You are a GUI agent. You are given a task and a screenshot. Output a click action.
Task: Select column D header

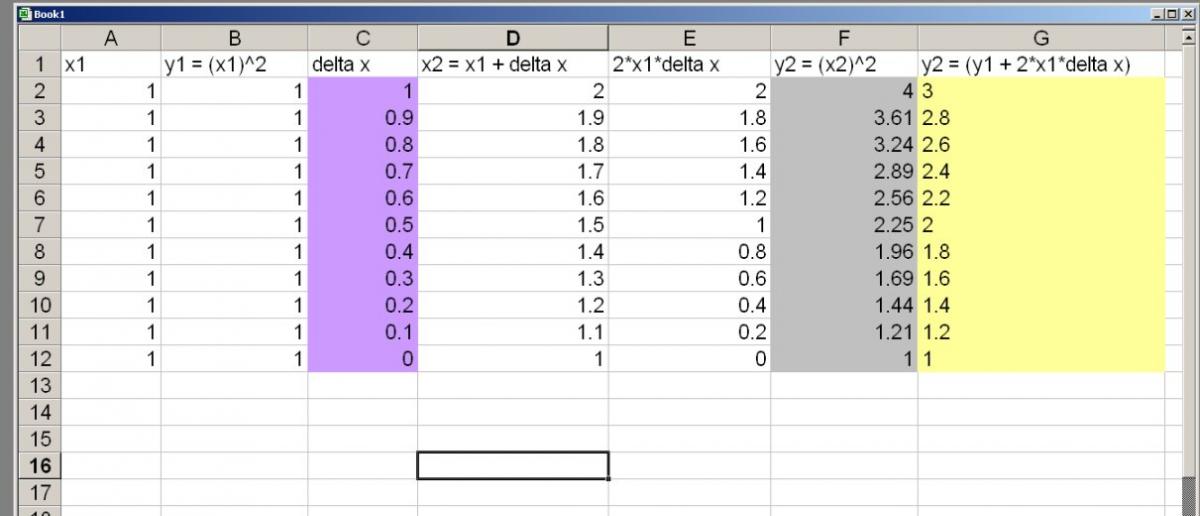[x=513, y=38]
